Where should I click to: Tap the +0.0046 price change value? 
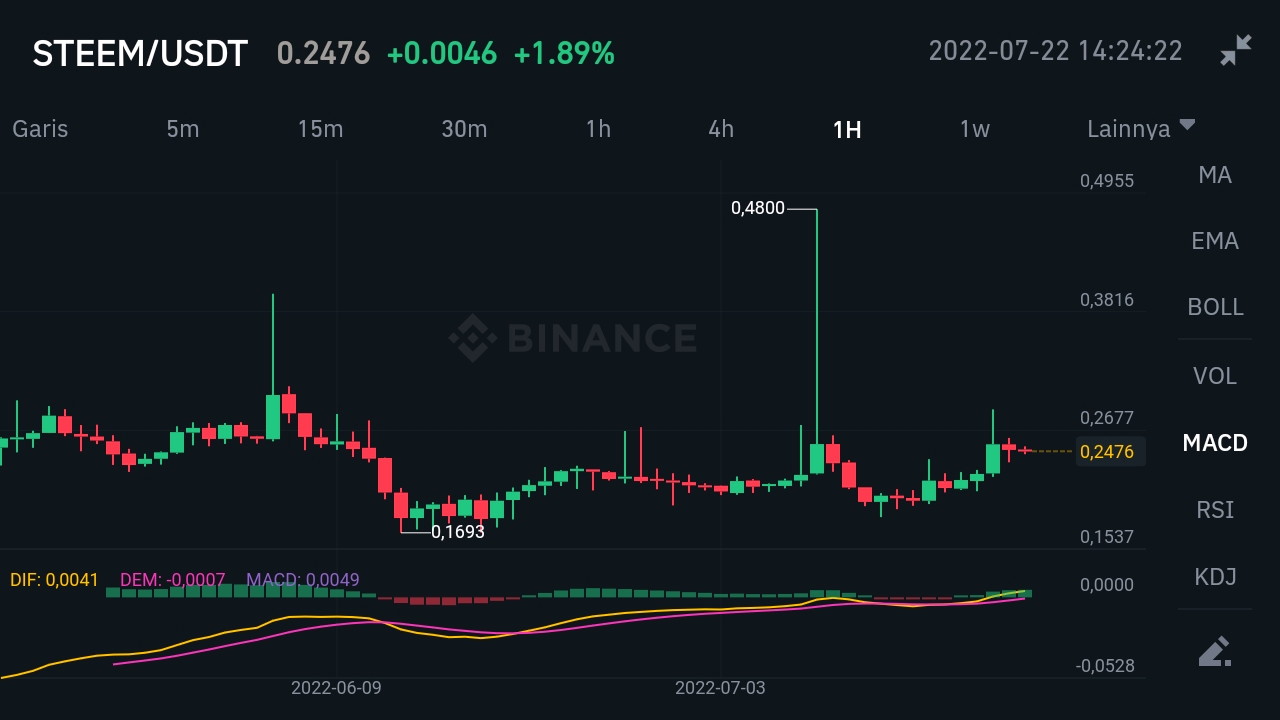tap(441, 53)
